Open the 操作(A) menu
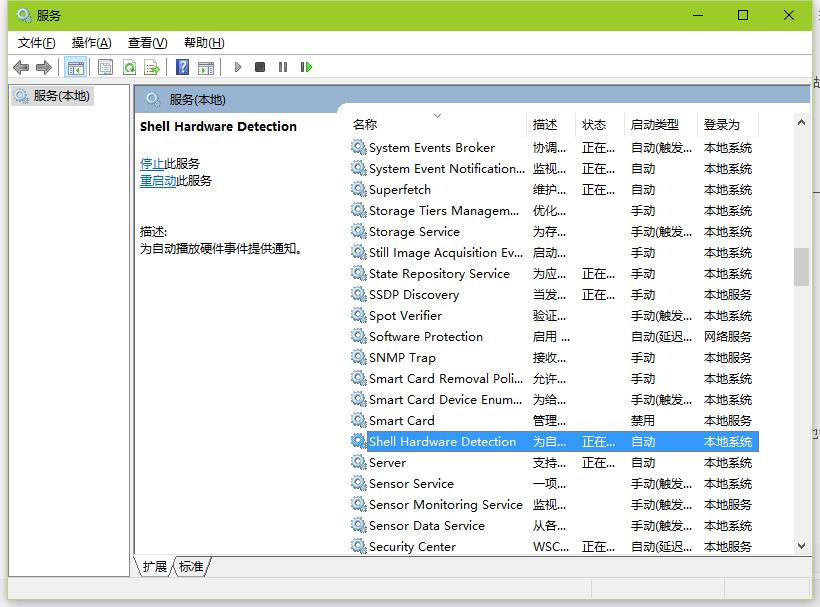 pyautogui.click(x=91, y=42)
